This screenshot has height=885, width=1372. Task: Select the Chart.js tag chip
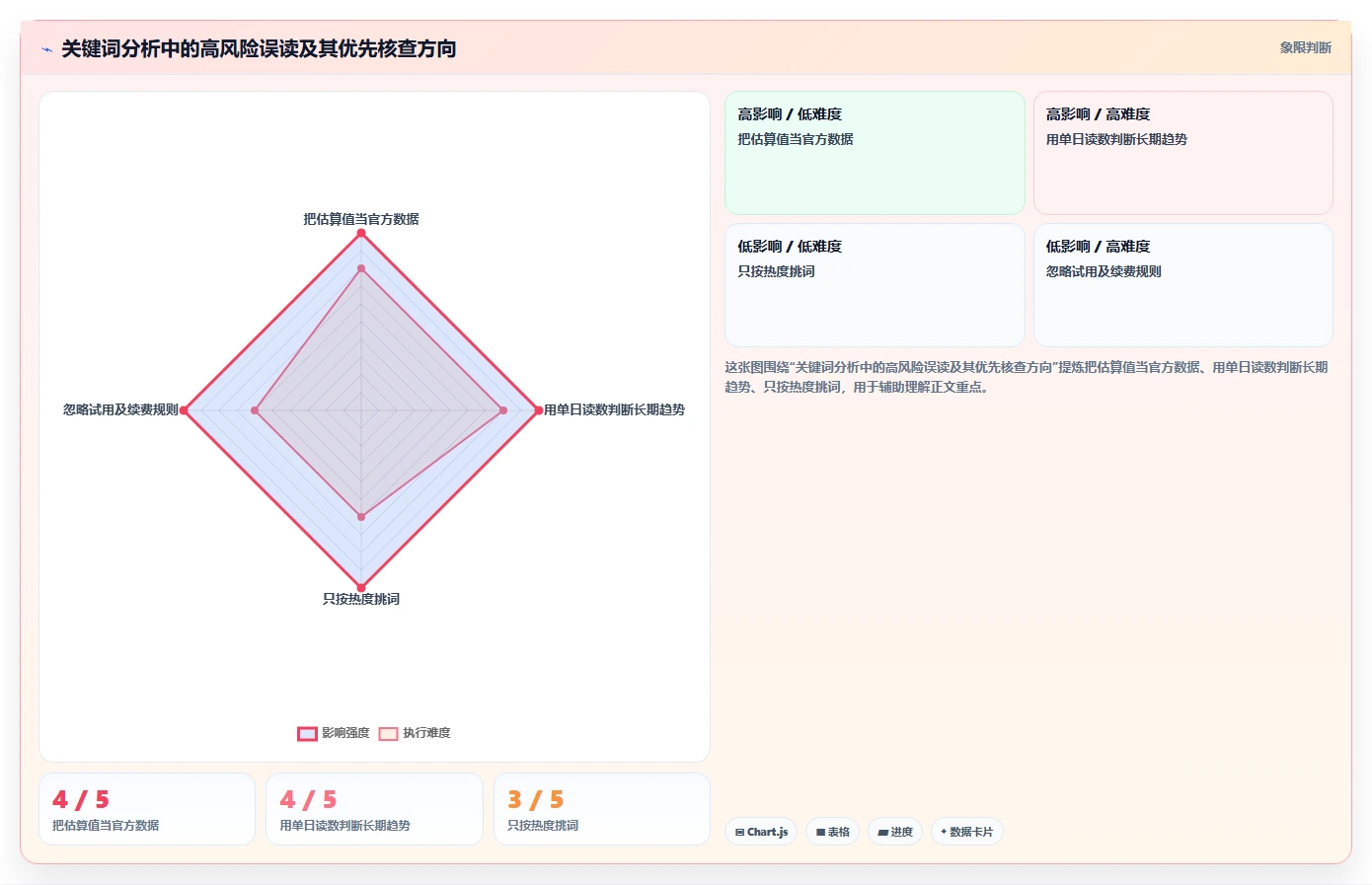[x=761, y=832]
